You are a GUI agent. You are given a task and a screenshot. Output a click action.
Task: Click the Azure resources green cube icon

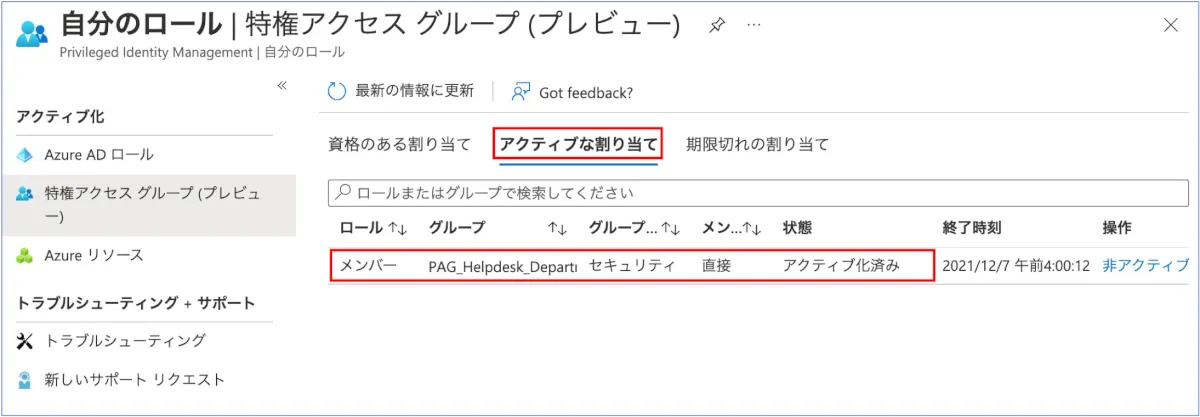click(x=26, y=256)
